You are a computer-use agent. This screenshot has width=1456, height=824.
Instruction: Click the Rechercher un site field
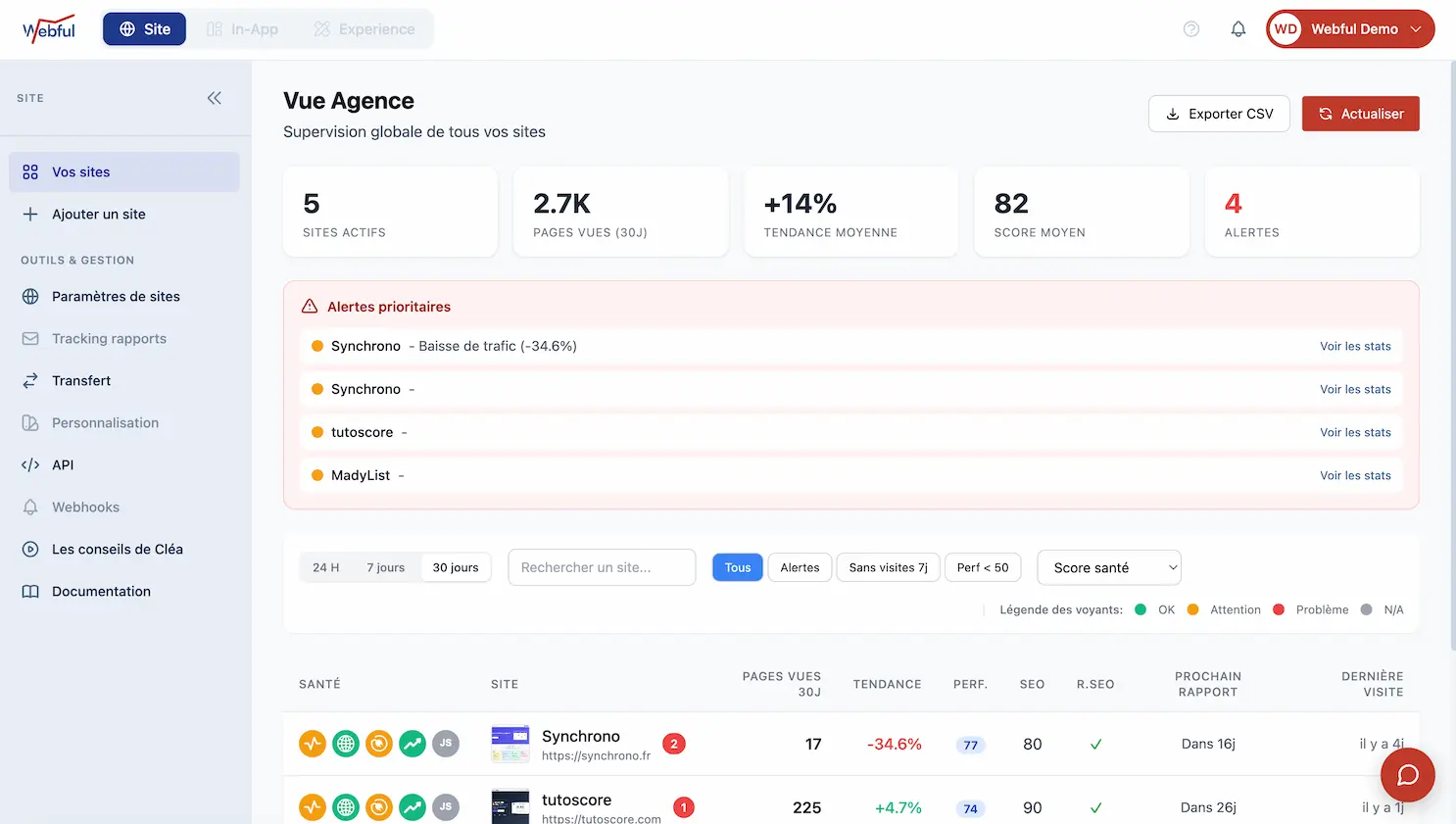pyautogui.click(x=602, y=567)
